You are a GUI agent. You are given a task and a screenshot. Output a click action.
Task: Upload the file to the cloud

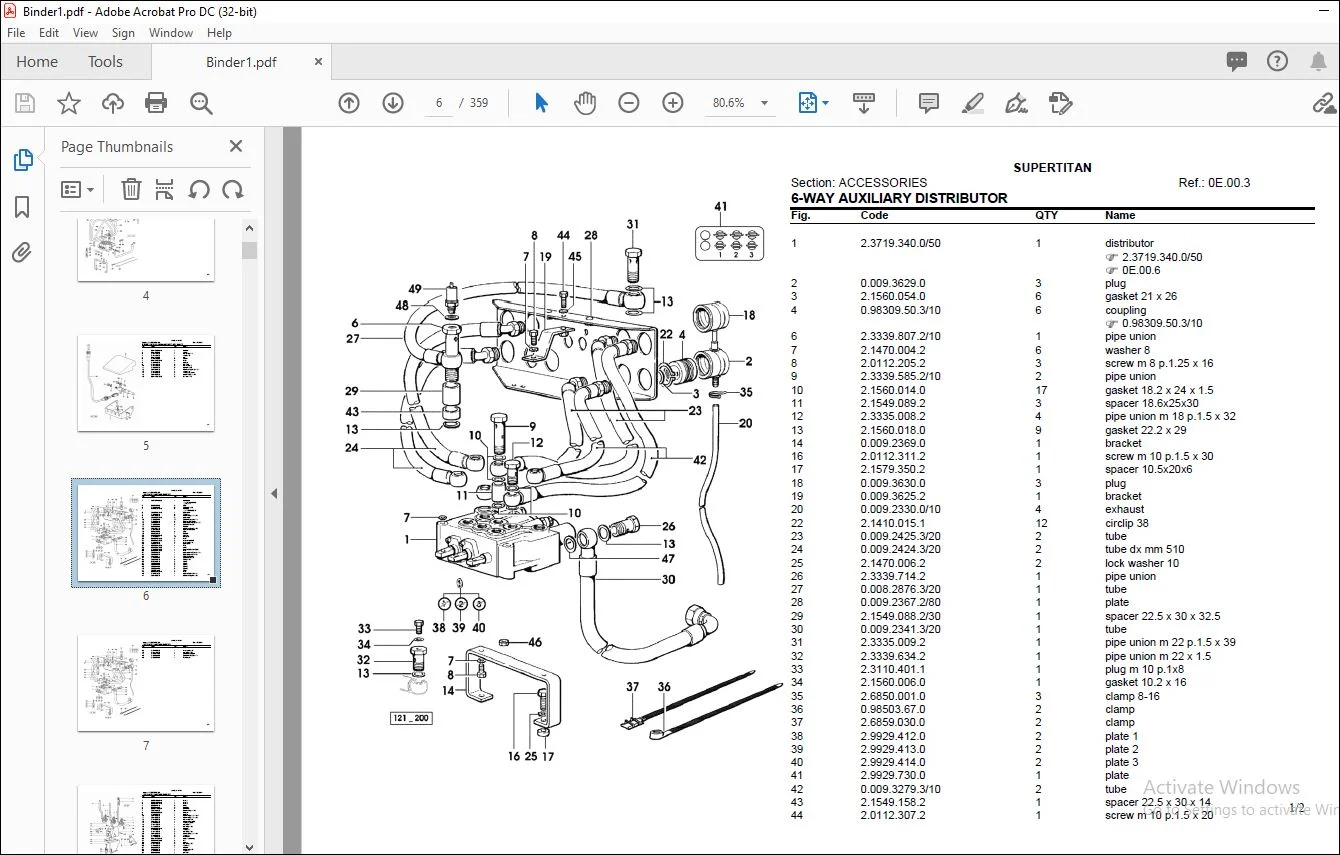[x=113, y=103]
